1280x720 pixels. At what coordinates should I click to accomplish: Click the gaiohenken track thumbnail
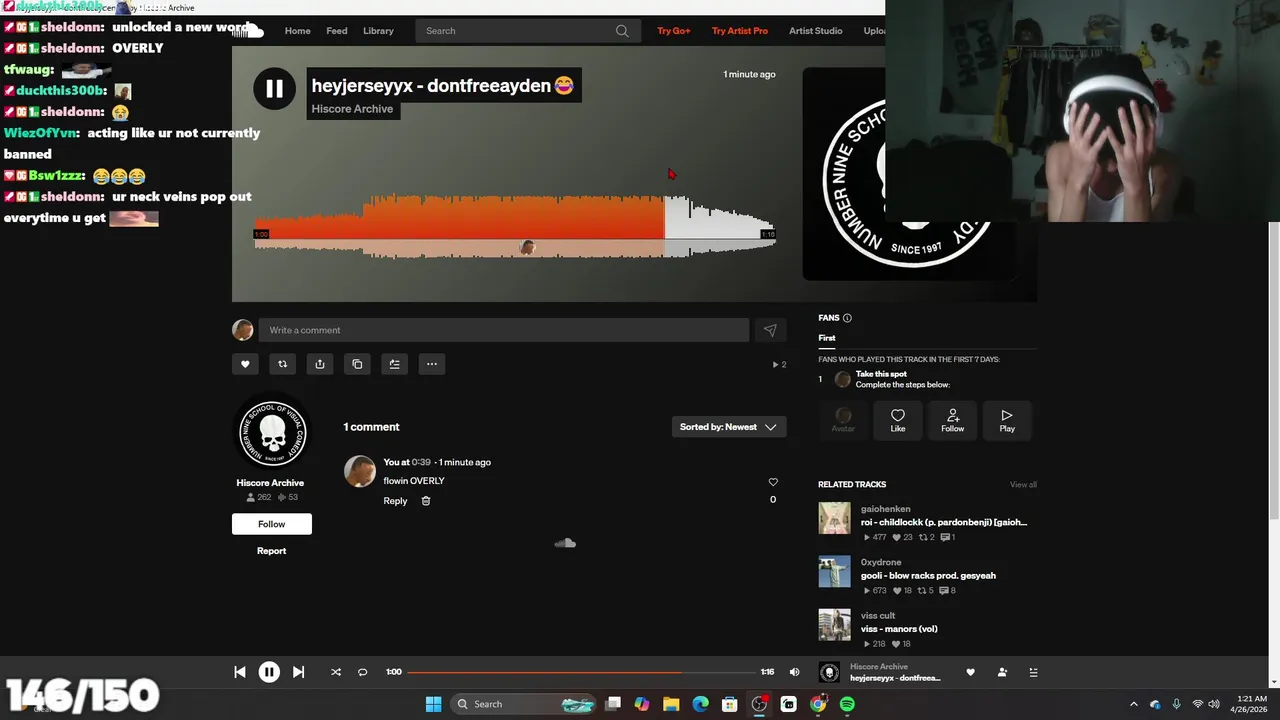(834, 518)
